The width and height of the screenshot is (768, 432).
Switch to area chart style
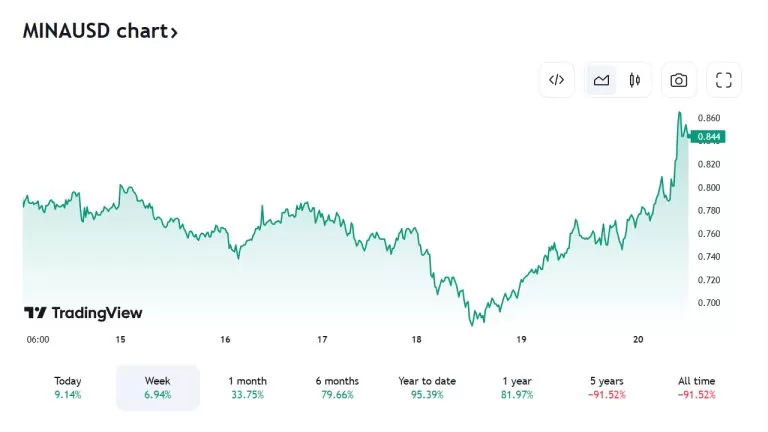pyautogui.click(x=601, y=80)
